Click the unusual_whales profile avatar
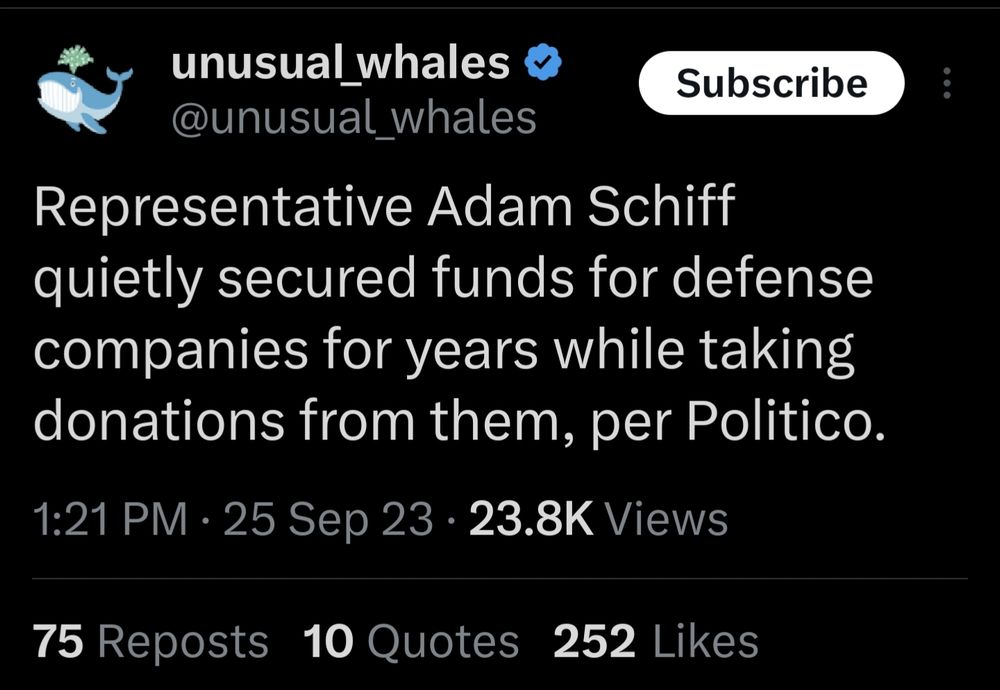 [x=83, y=88]
